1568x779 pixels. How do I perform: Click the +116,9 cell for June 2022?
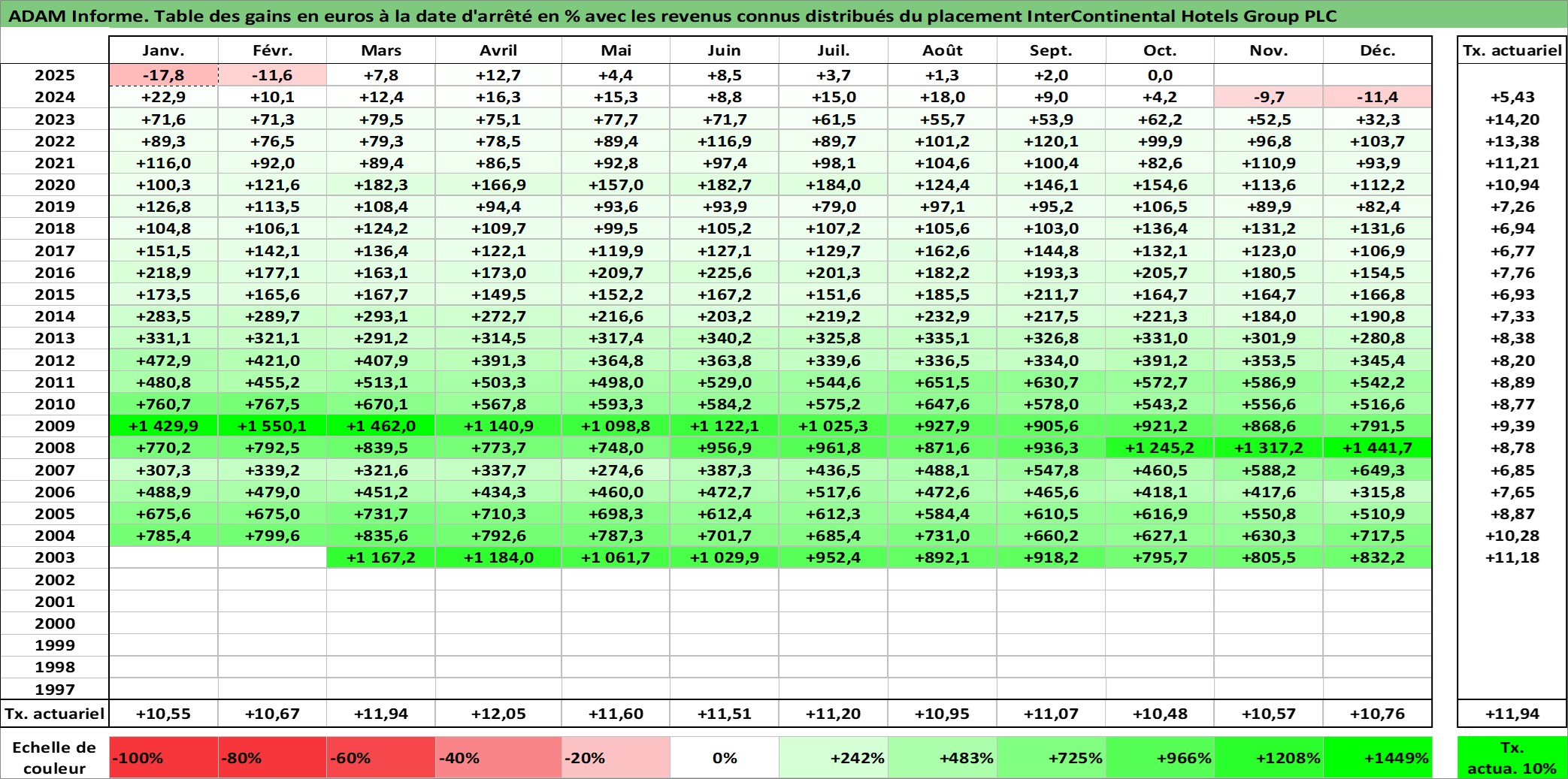(x=725, y=141)
